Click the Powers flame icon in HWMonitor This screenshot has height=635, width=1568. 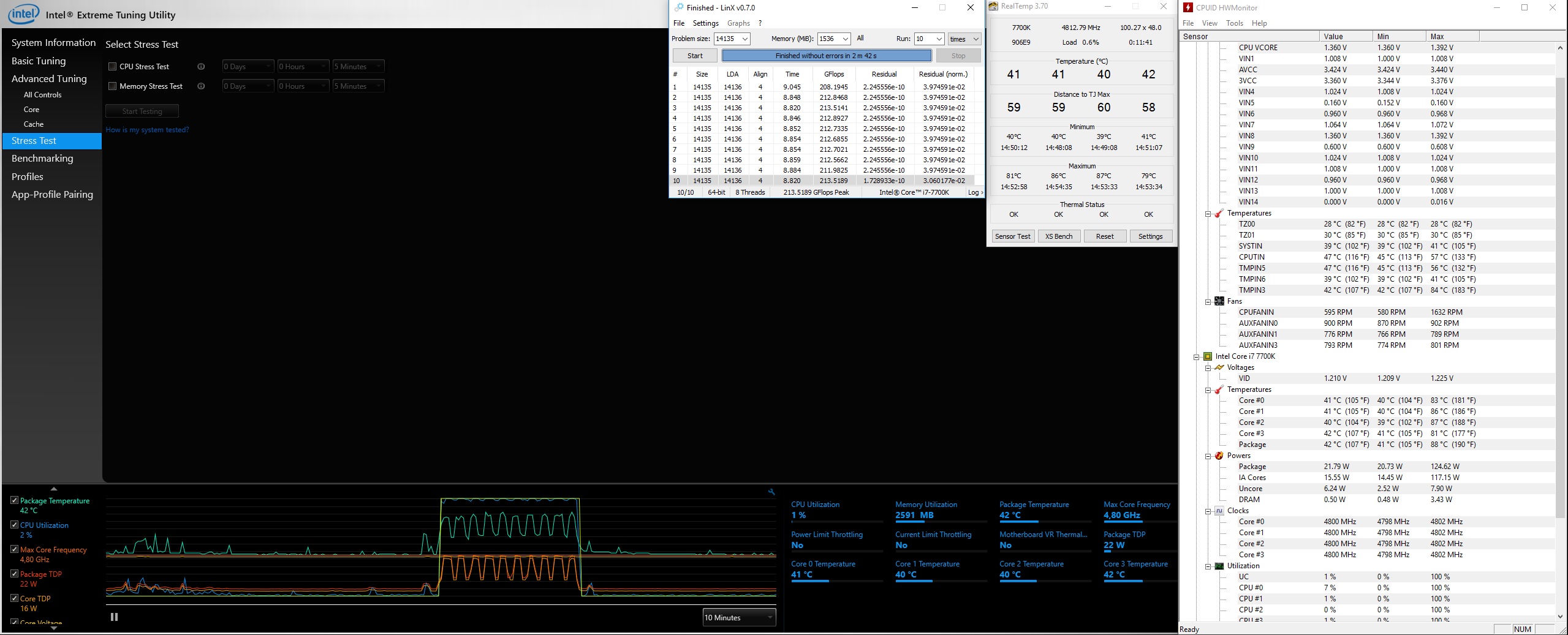pos(1219,456)
